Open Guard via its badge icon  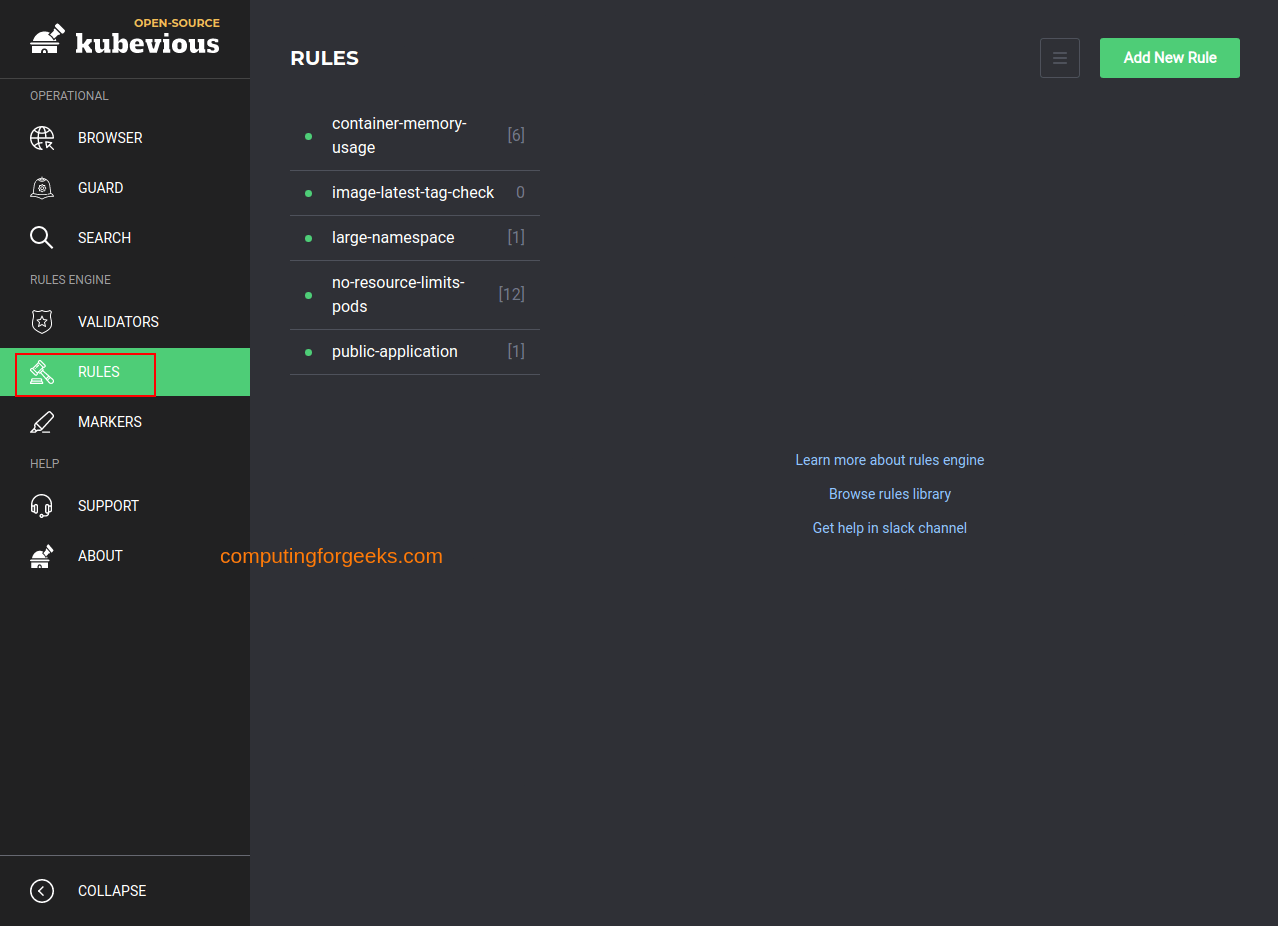click(42, 188)
